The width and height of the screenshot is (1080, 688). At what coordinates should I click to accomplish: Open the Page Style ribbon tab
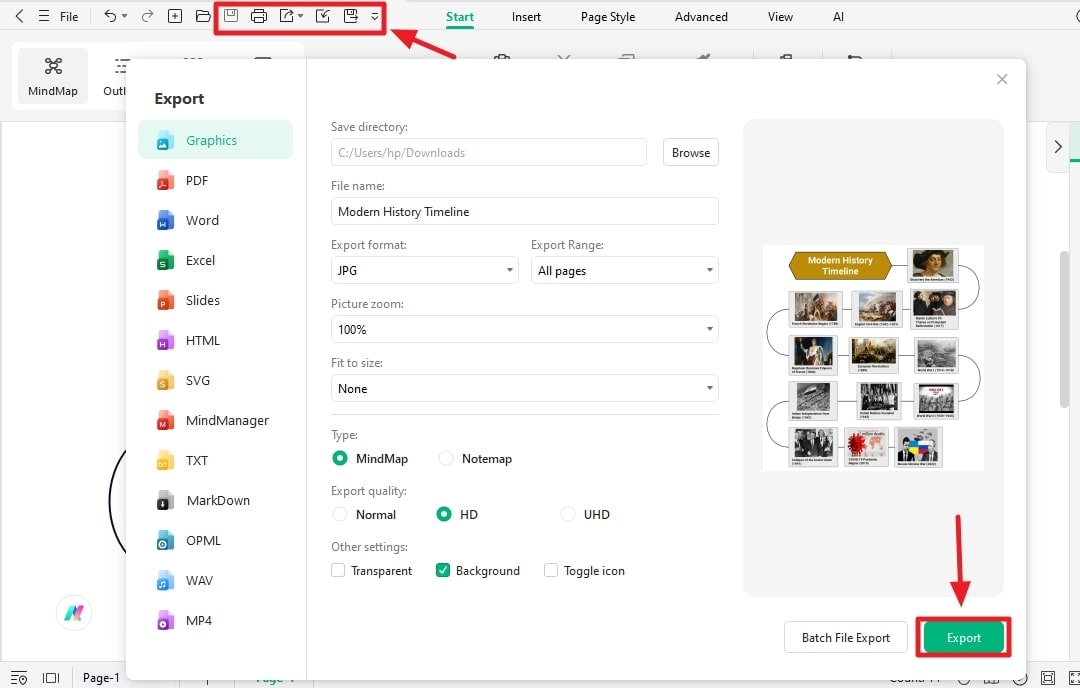[608, 17]
